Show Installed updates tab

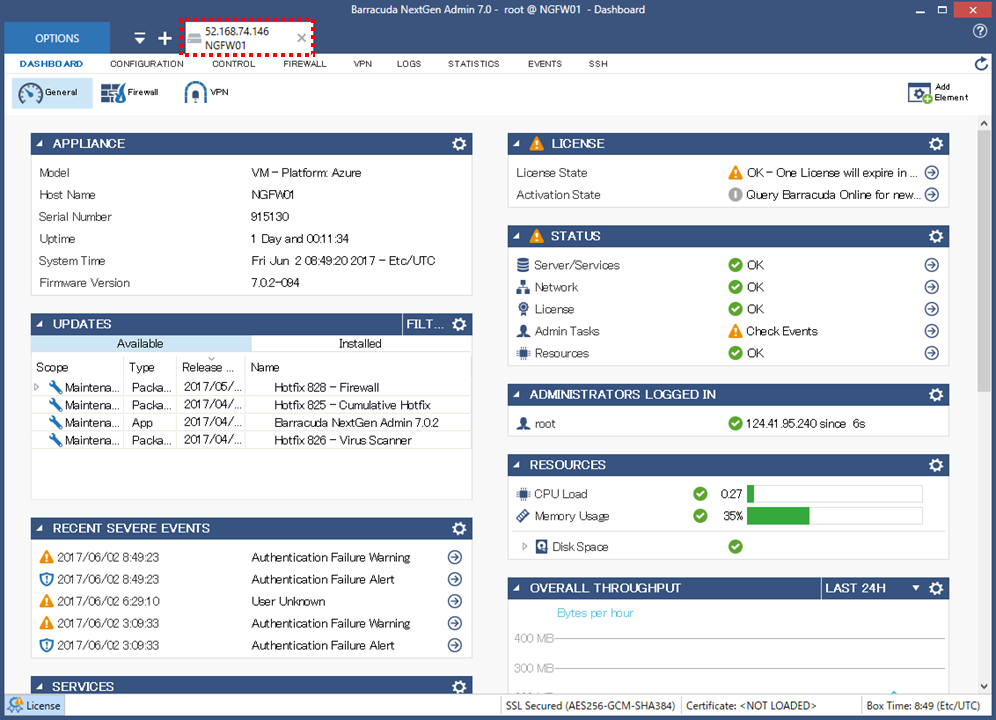click(361, 344)
